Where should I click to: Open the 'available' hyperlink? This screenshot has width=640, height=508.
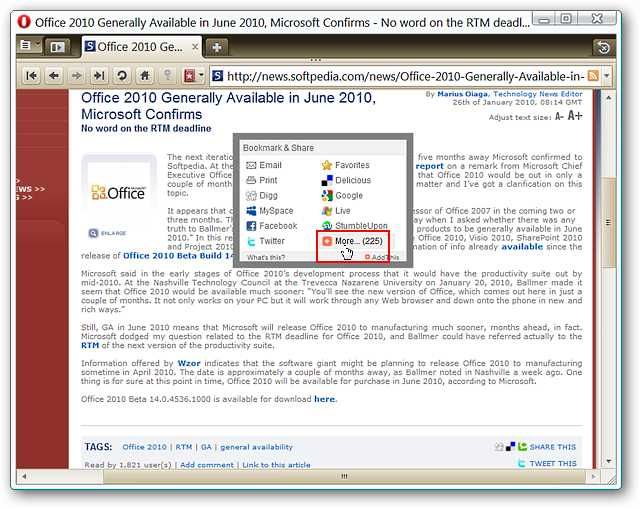click(x=522, y=246)
